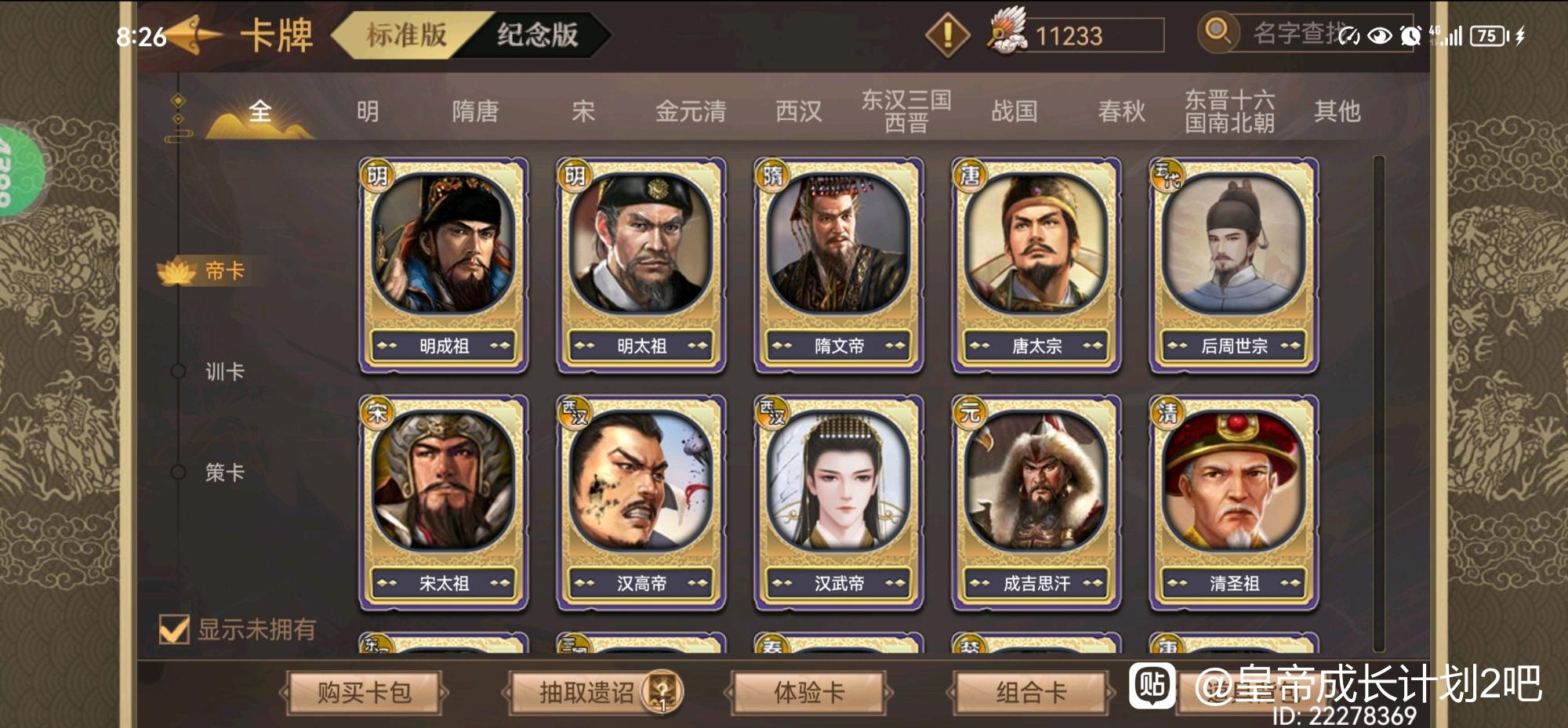Viewport: 1568px width, 728px height.
Task: Switch to the 东汉三国西晋 tab
Action: tap(906, 111)
